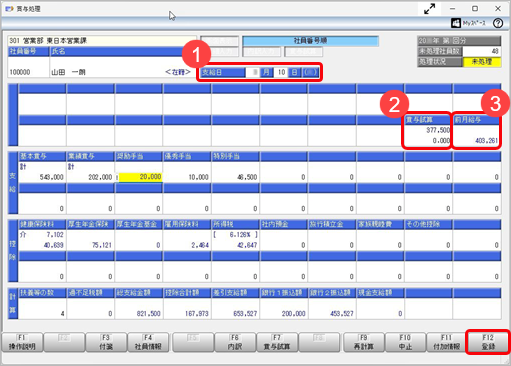Run F7 賞与試算
511x366 pixels.
pos(277,342)
